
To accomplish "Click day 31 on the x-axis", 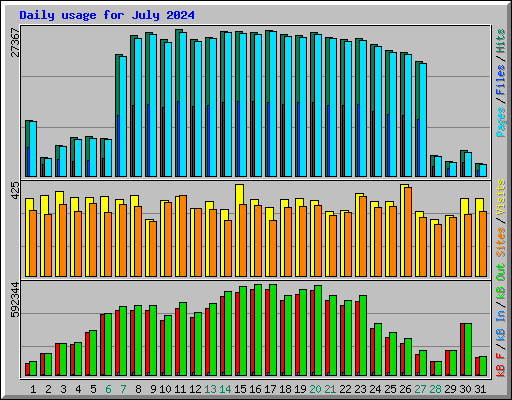I will point(480,389).
